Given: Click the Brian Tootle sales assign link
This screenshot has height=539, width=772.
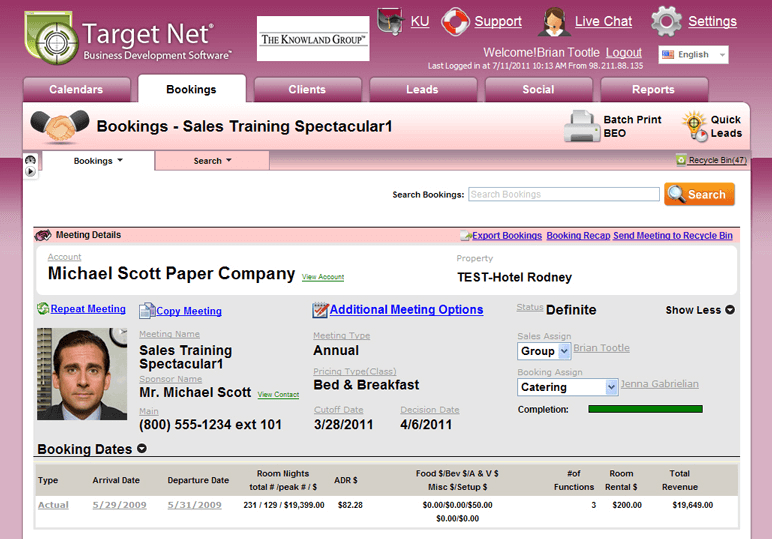Looking at the screenshot, I should (x=601, y=348).
